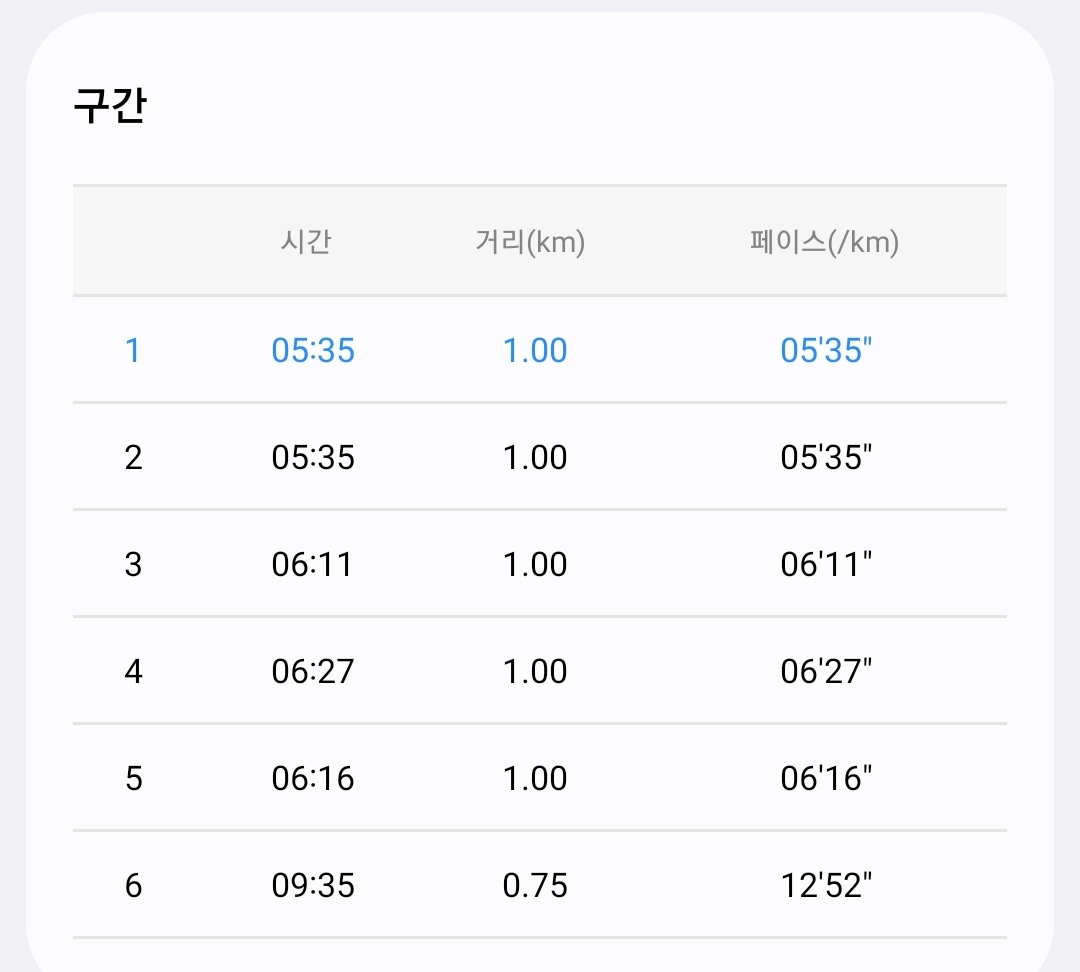The image size is (1080, 972).
Task: Tap the 06:16 time in lap 5
Action: (x=313, y=779)
